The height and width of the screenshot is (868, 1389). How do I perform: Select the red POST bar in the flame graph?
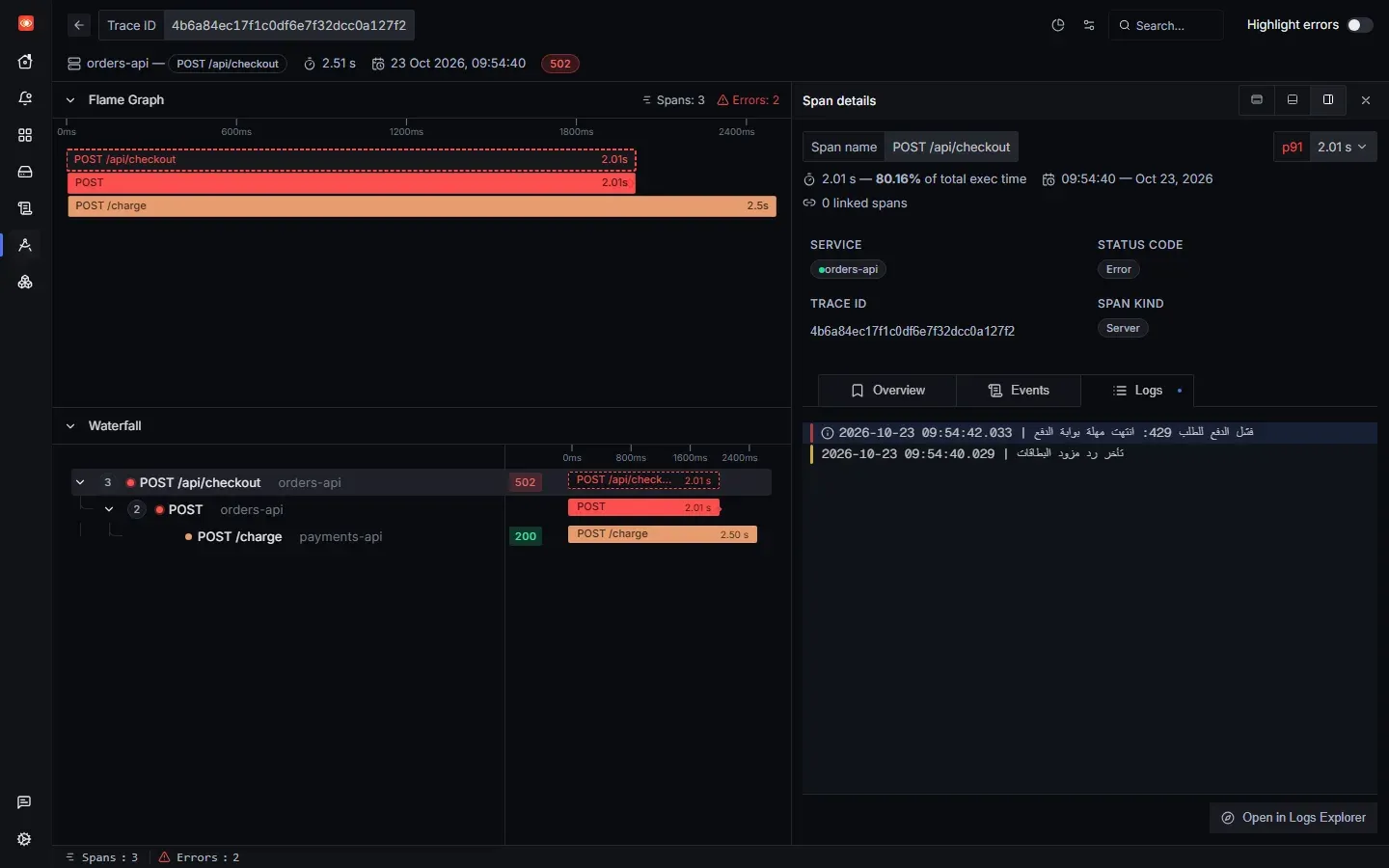click(x=351, y=182)
